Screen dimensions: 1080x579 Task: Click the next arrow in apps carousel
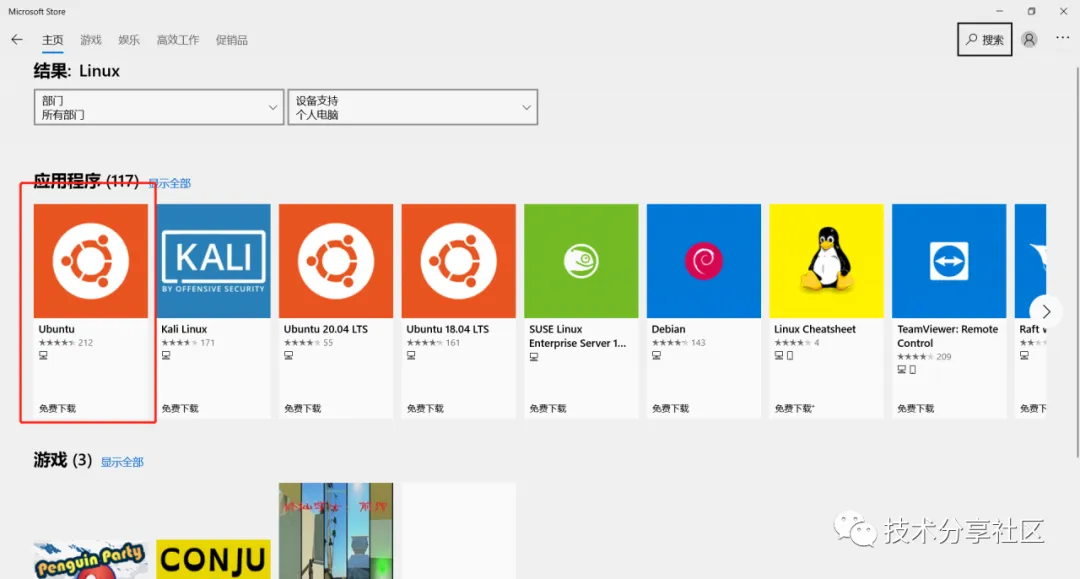pyautogui.click(x=1046, y=311)
